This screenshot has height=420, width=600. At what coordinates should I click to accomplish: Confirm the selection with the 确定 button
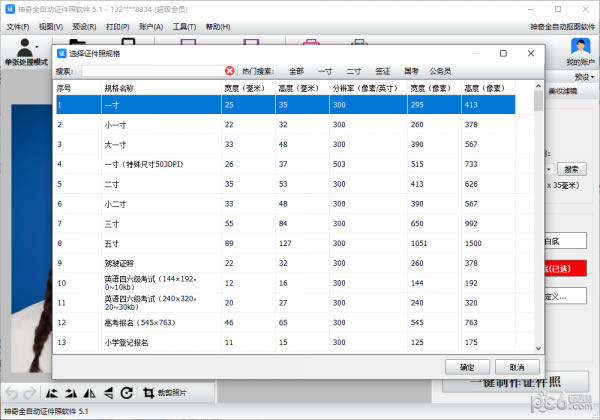click(x=467, y=367)
